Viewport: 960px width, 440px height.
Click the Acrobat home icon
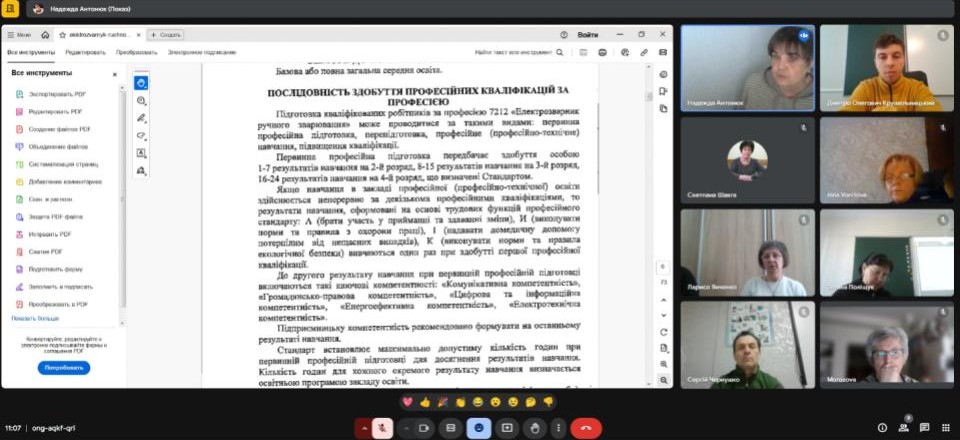[x=46, y=35]
